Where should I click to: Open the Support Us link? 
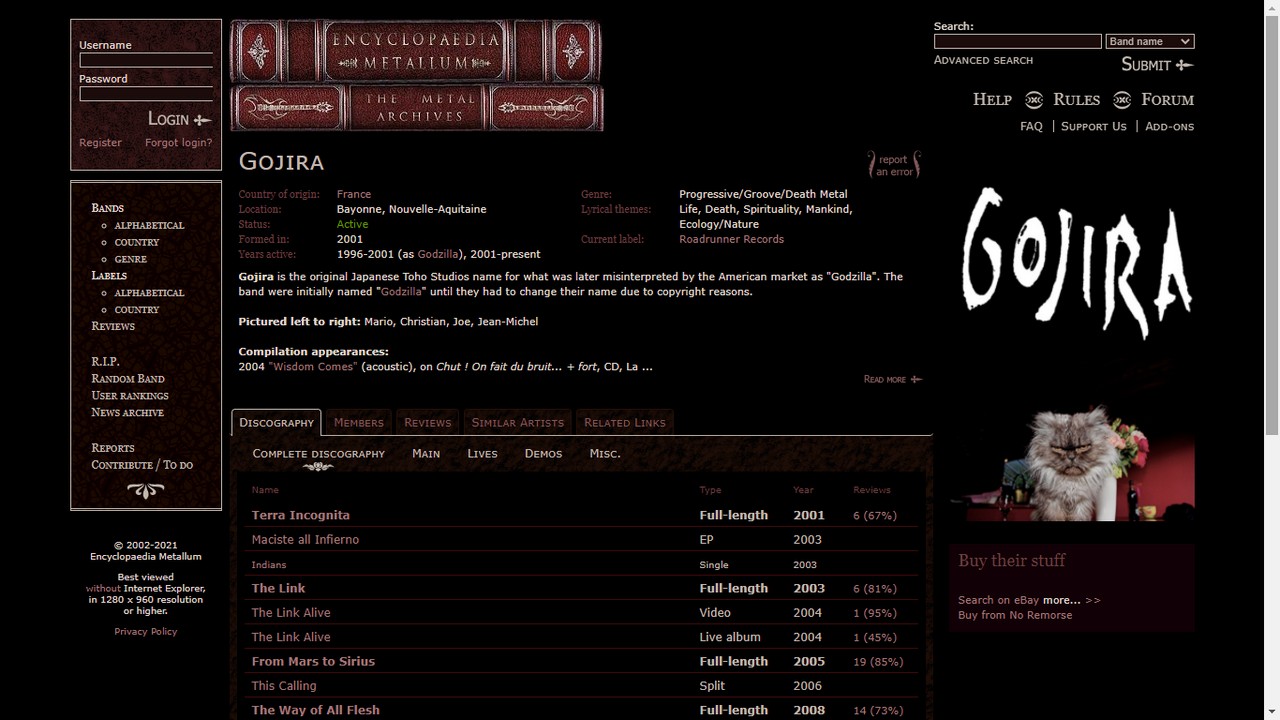tap(1093, 127)
